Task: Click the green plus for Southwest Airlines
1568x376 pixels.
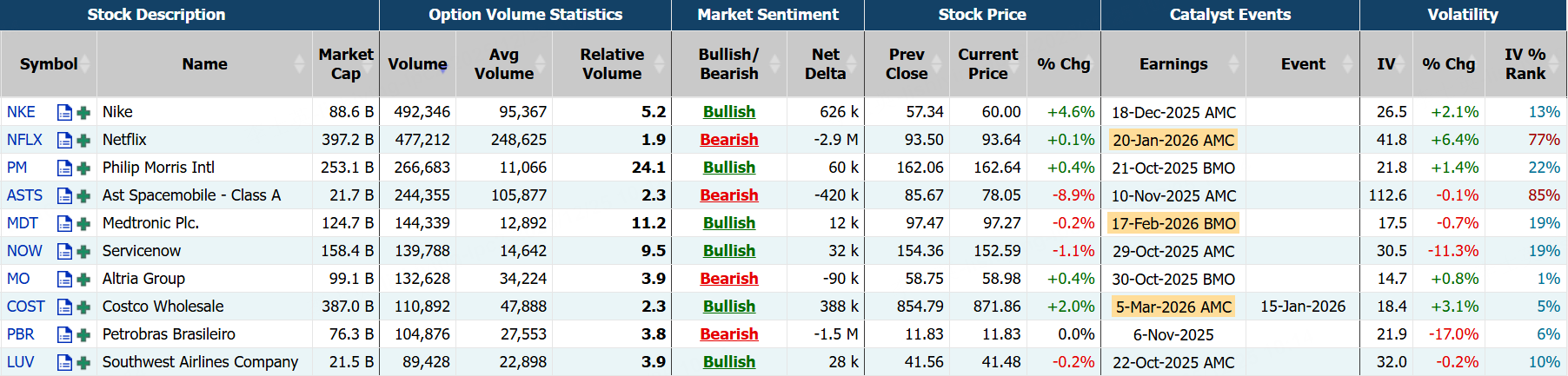Action: [83, 362]
